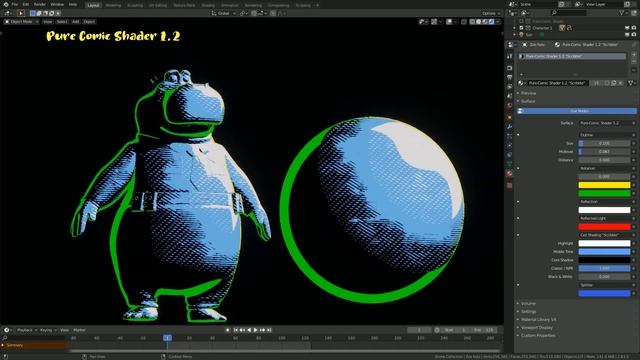
Task: Open the viewport Add menu
Action: 76,22
